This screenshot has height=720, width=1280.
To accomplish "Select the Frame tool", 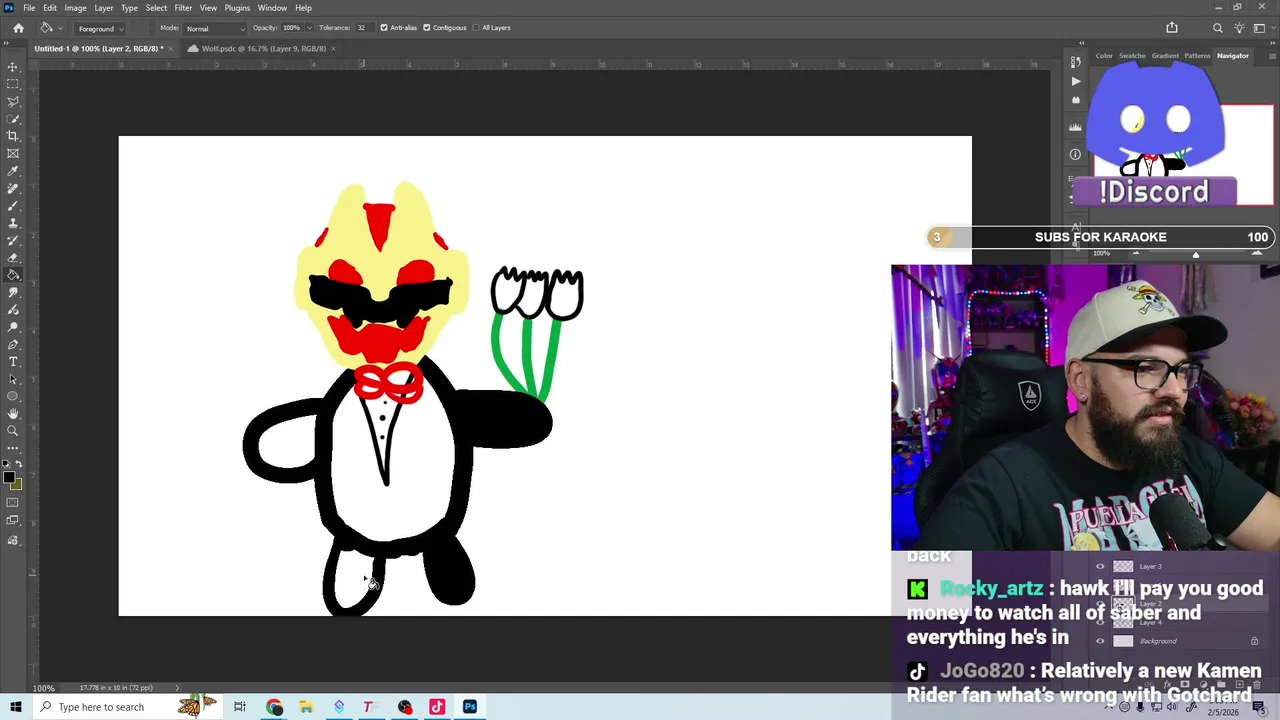I will [x=13, y=153].
